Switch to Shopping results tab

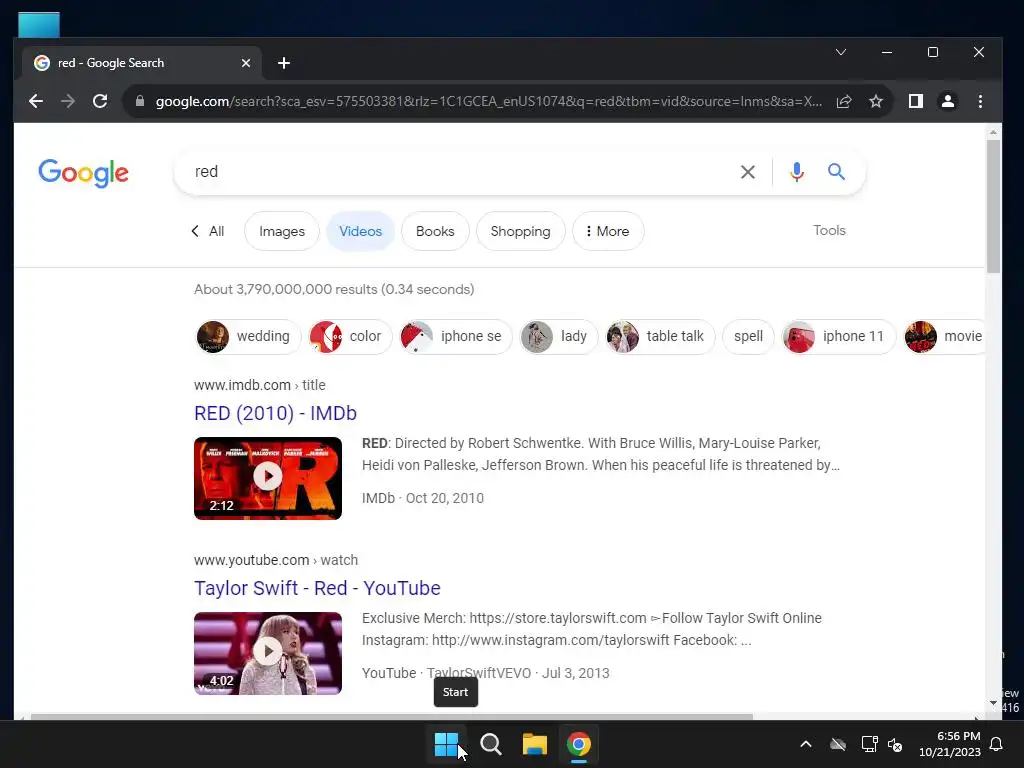pos(520,231)
